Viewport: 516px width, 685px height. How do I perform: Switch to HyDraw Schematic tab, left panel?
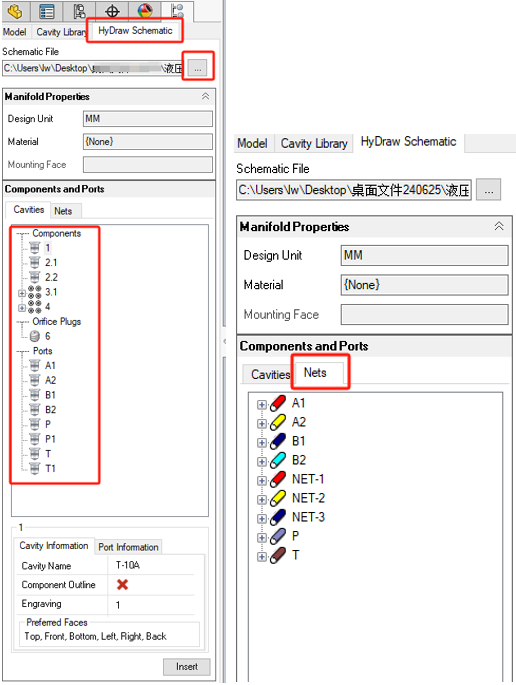tap(135, 31)
